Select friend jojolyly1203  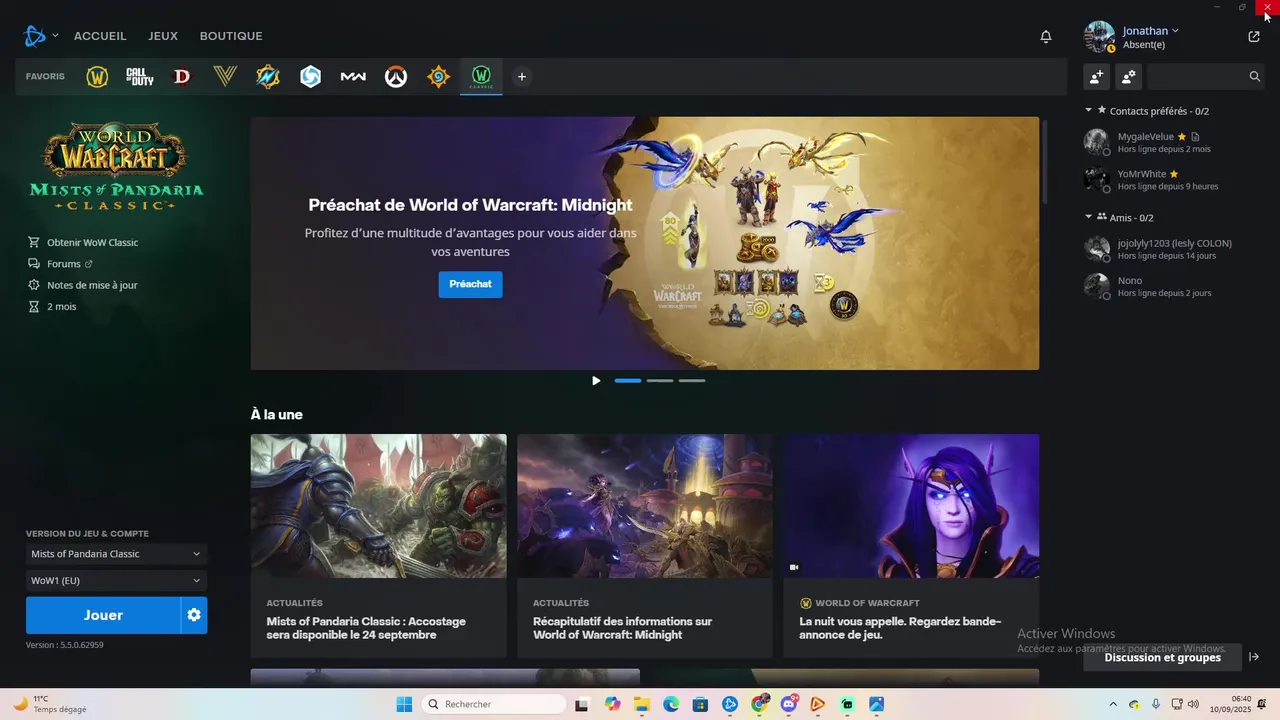pyautogui.click(x=1174, y=249)
